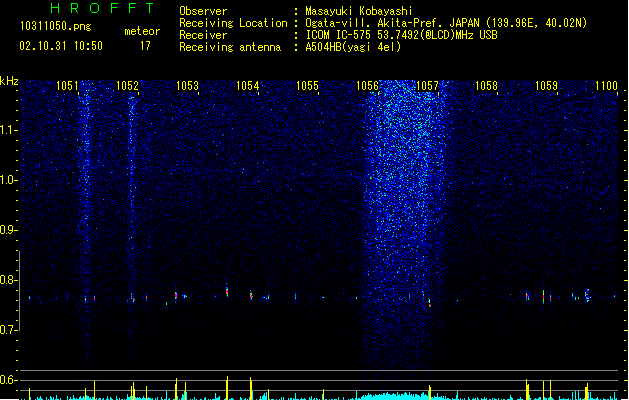629x400 pixels.
Task: Click the 1.1 kHz axis label
Action: click(9, 130)
